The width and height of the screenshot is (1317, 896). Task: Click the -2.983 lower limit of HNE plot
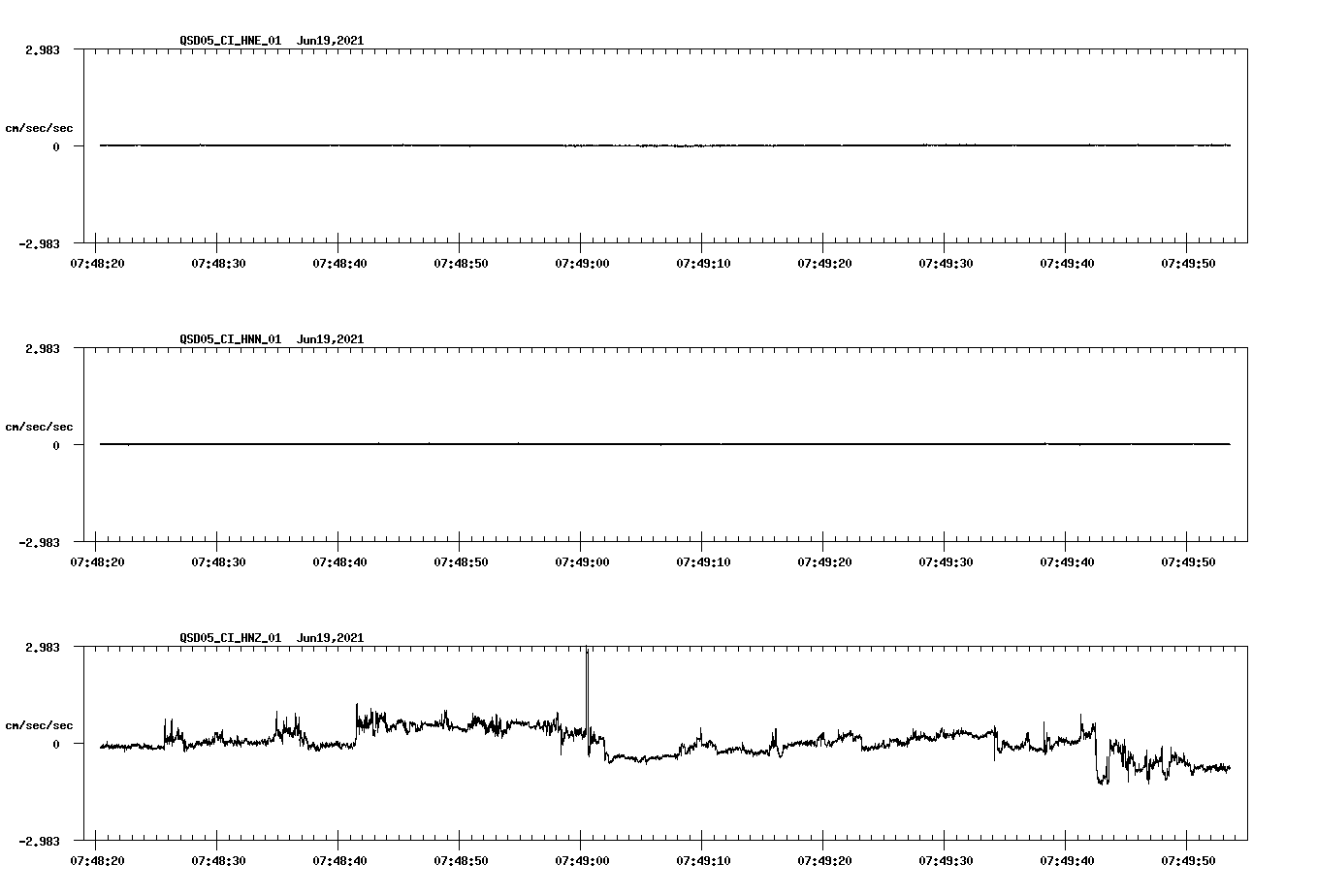(39, 244)
